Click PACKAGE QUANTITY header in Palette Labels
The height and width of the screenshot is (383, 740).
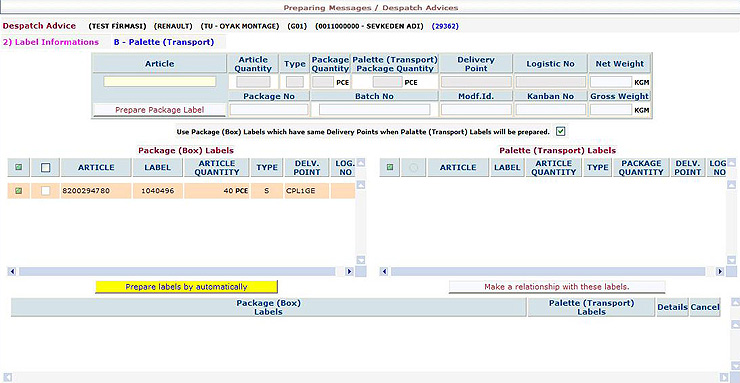641,167
